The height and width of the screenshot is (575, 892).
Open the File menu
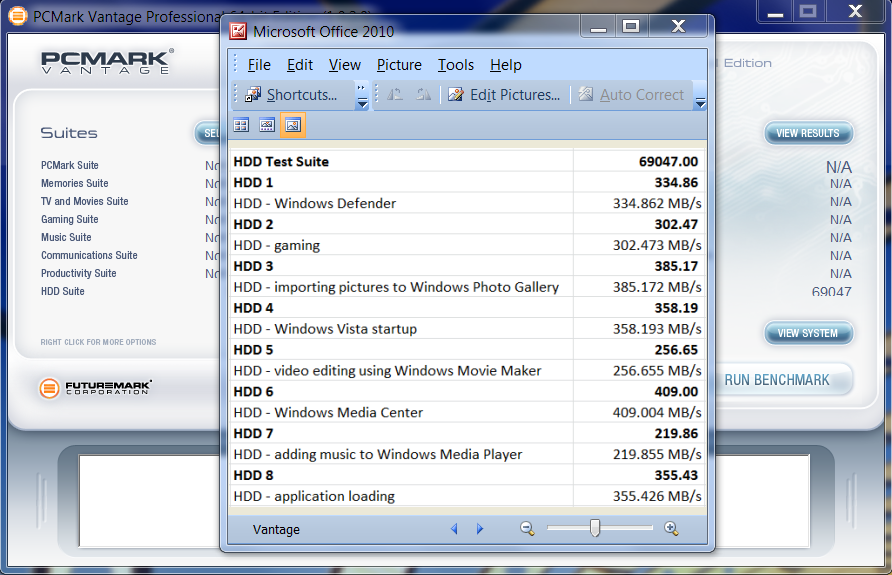point(259,65)
